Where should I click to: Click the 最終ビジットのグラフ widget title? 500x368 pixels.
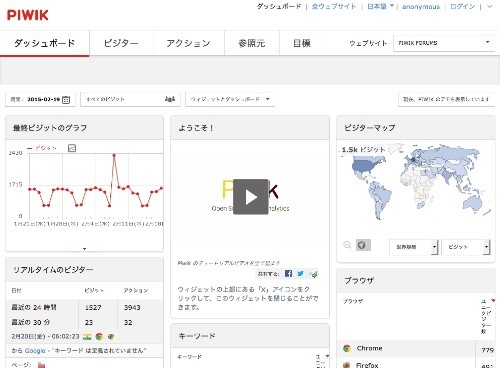coord(50,128)
